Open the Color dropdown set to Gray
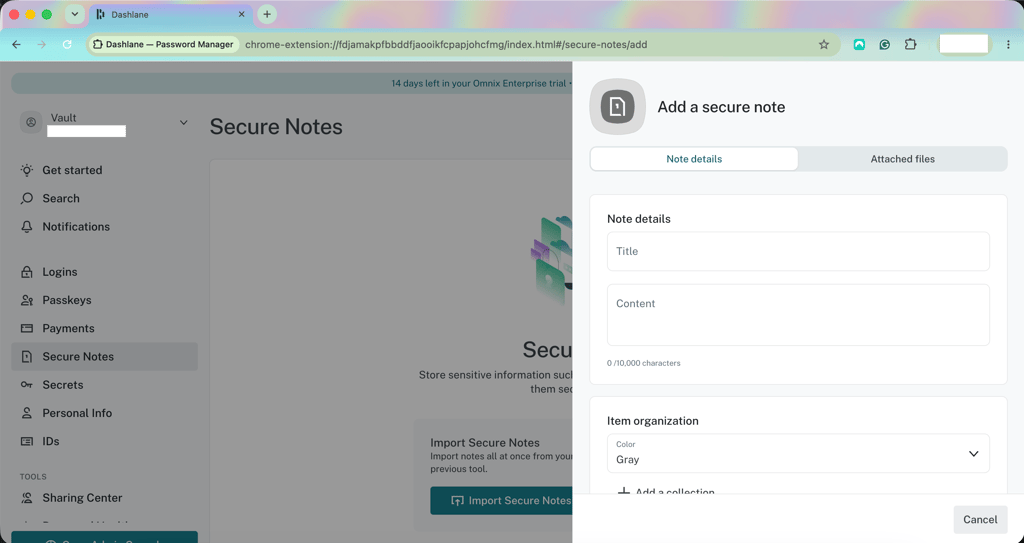This screenshot has width=1024, height=543. point(798,453)
